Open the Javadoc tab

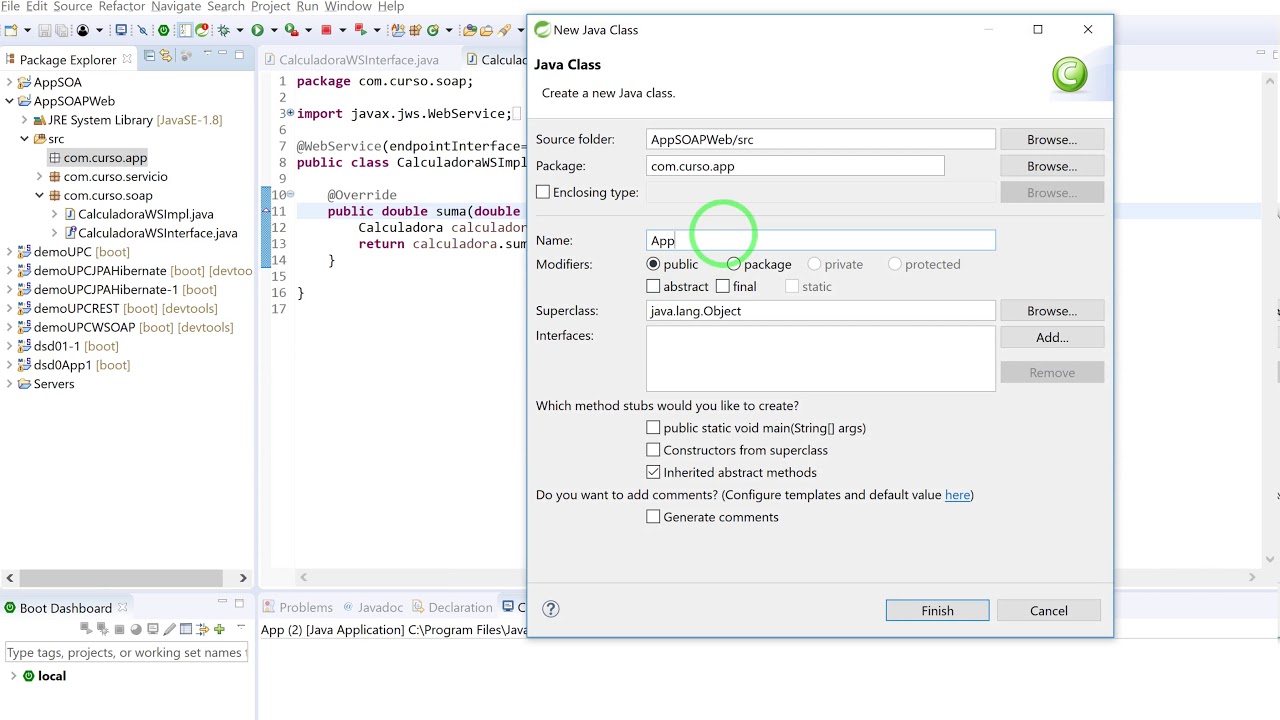tap(373, 607)
